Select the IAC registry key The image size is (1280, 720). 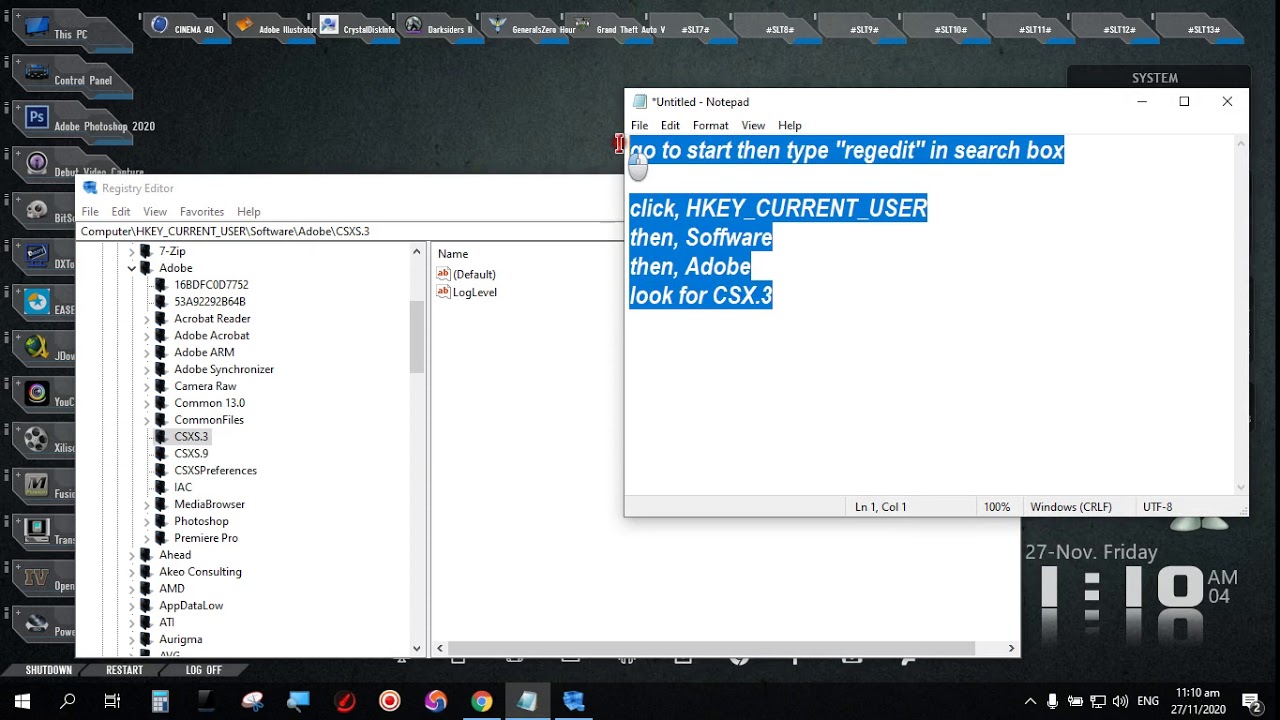(183, 488)
